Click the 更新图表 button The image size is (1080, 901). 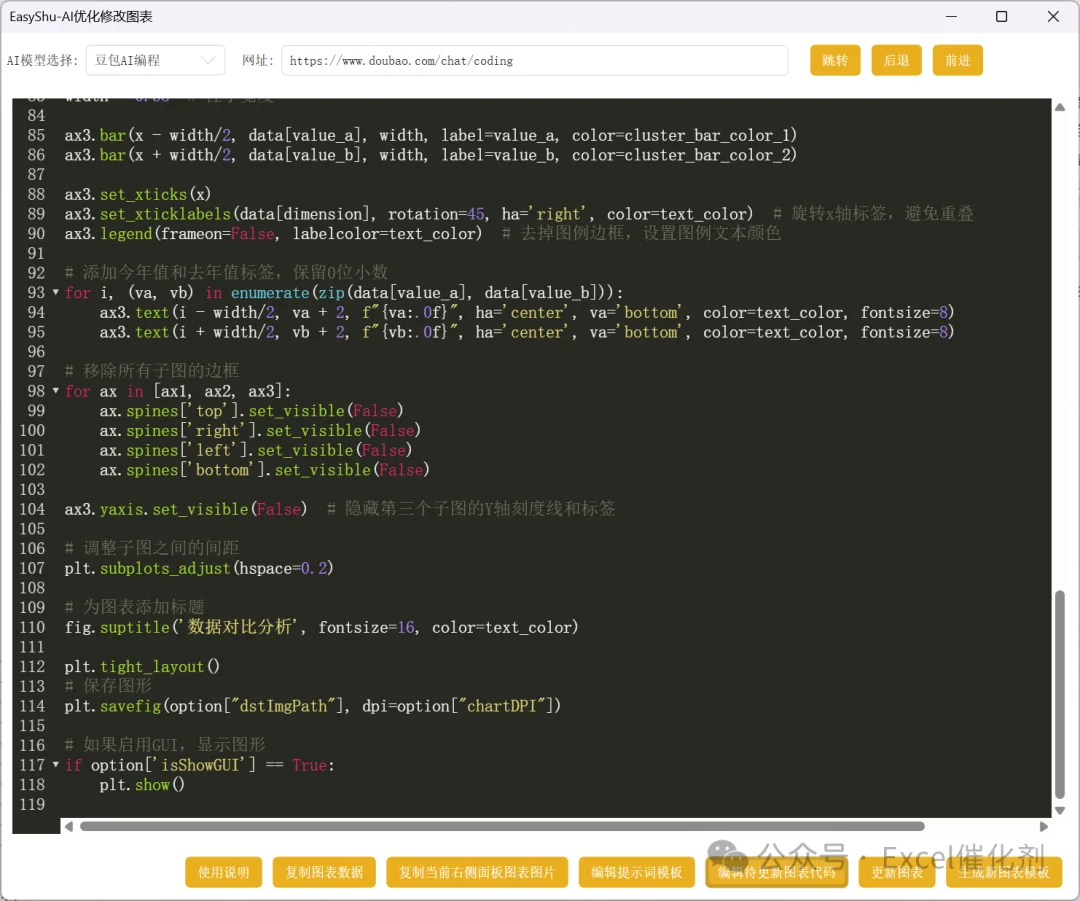[897, 872]
